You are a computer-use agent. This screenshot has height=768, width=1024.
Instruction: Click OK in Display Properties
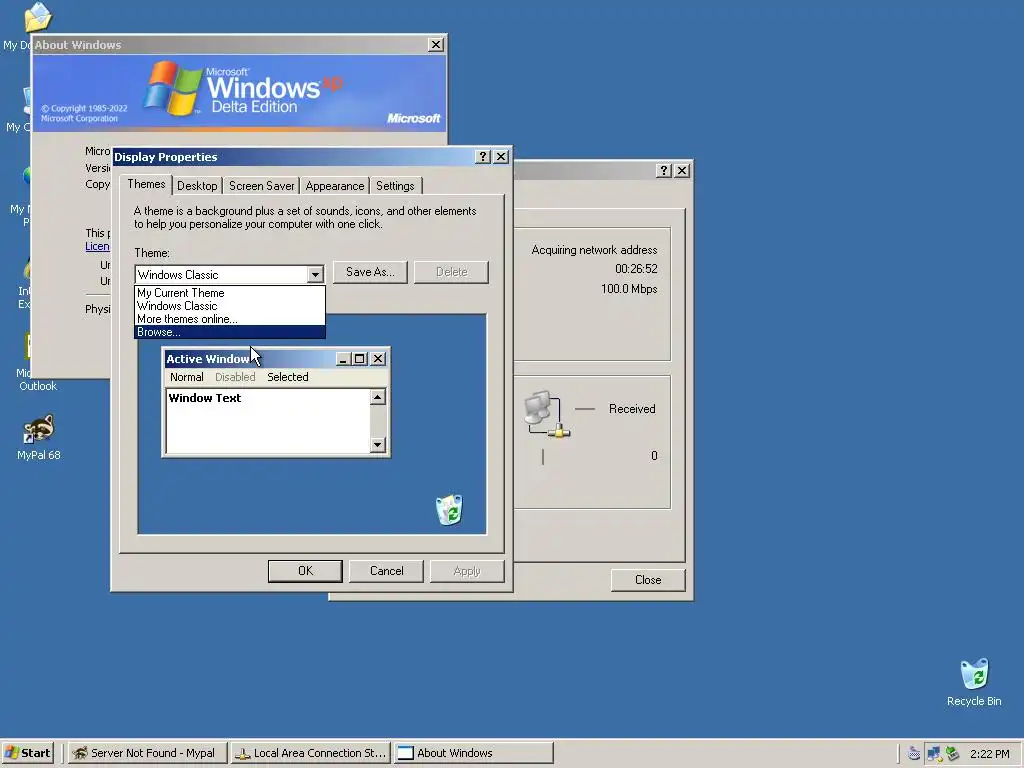coord(305,571)
